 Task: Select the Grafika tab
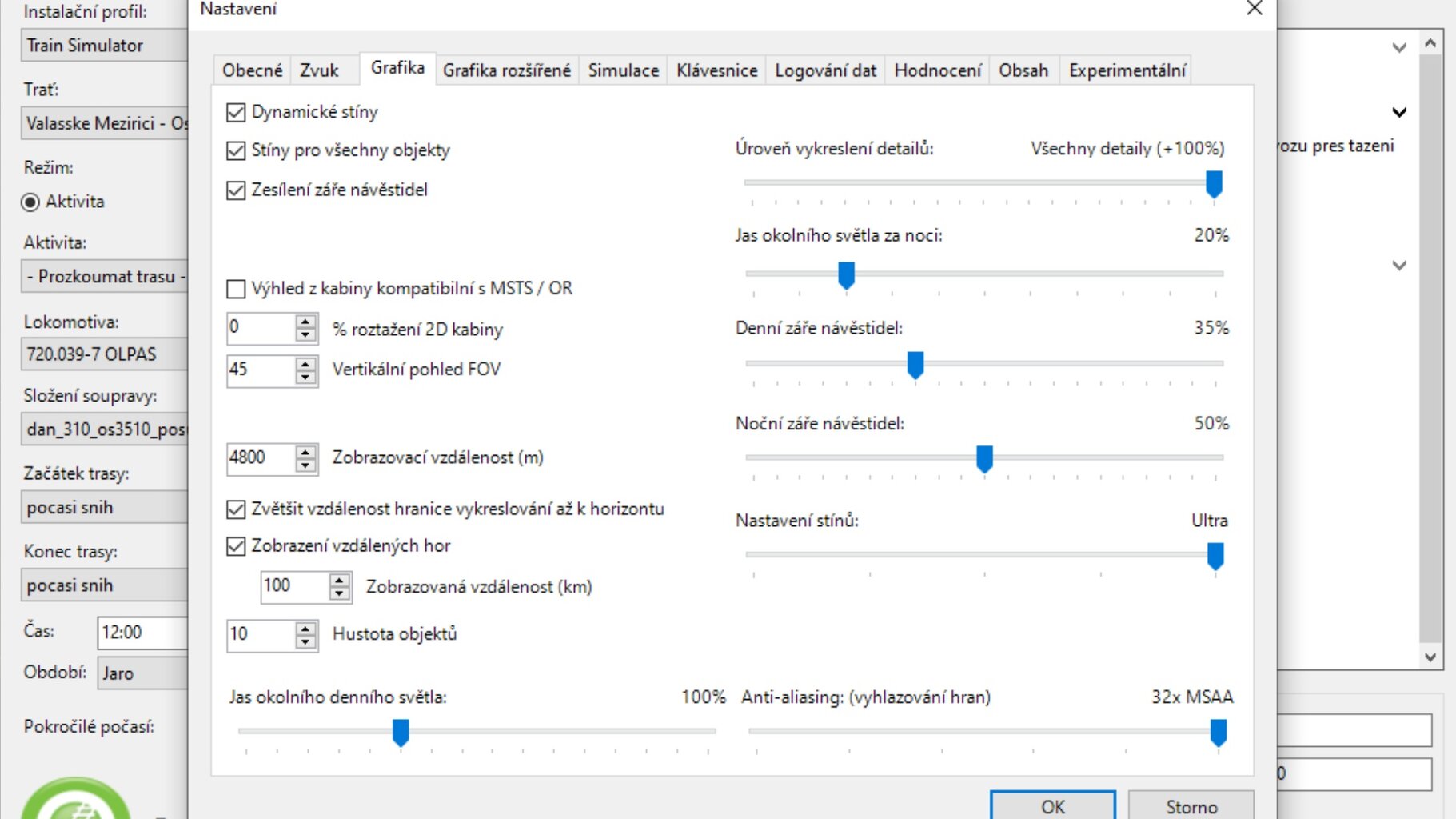click(x=397, y=68)
